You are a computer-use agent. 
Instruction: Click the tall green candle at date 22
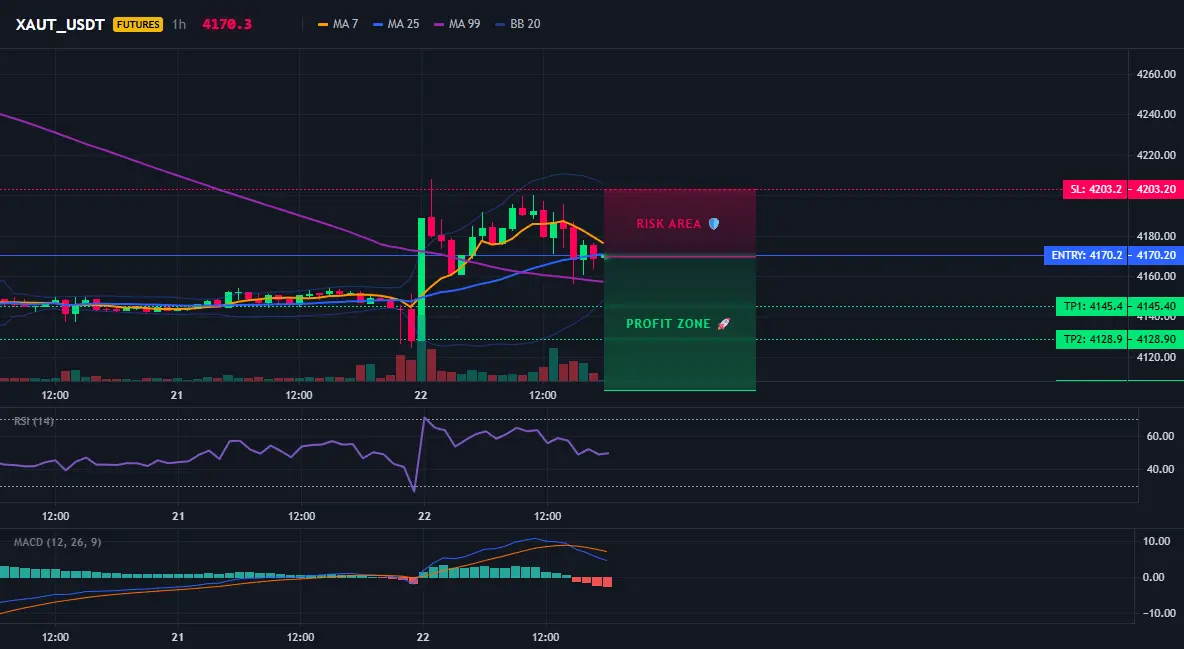click(421, 280)
